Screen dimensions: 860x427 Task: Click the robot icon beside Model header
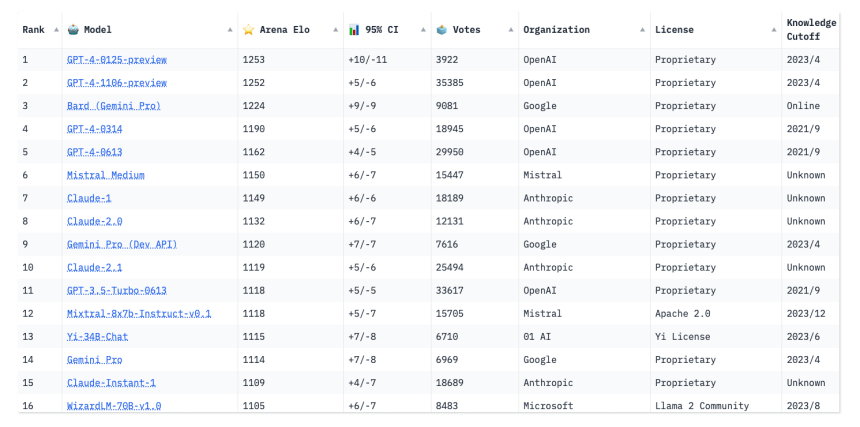(73, 30)
